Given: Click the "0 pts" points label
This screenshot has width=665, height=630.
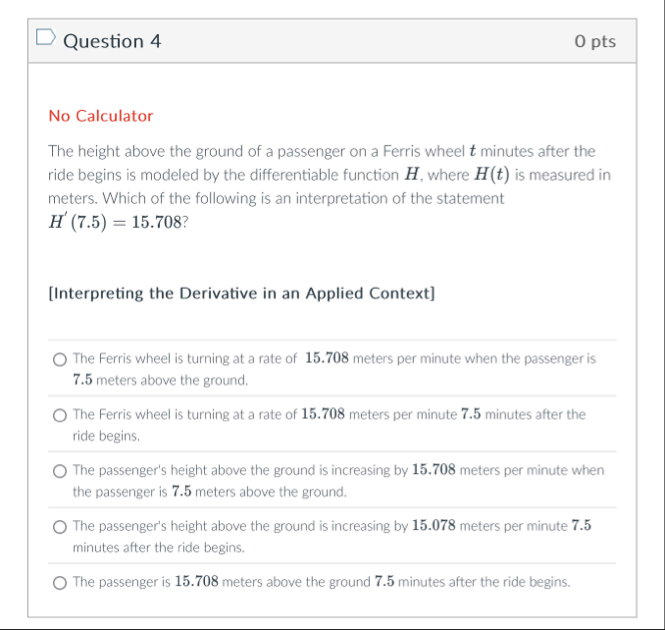Looking at the screenshot, I should [595, 41].
